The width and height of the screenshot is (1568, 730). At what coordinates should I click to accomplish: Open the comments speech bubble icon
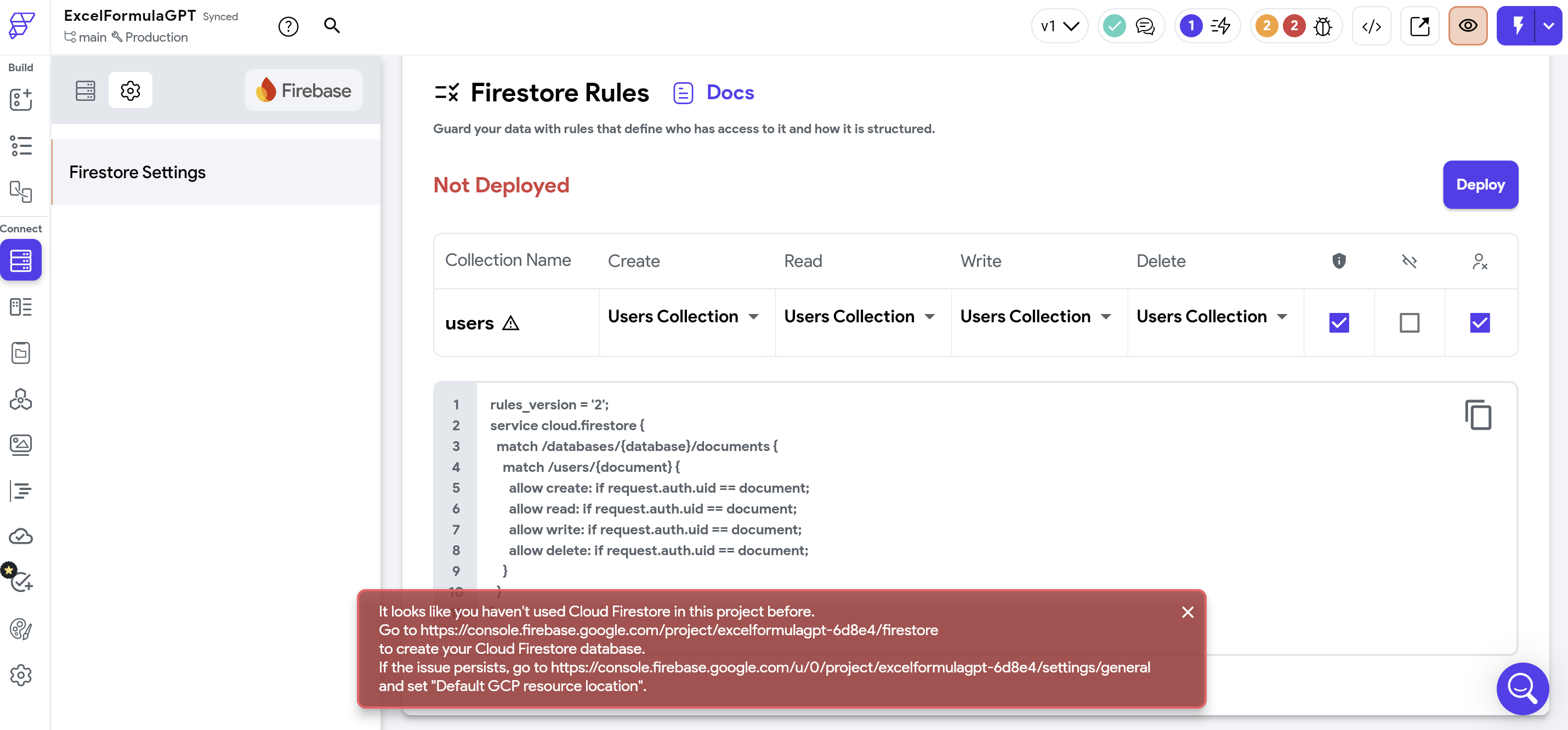1145,26
